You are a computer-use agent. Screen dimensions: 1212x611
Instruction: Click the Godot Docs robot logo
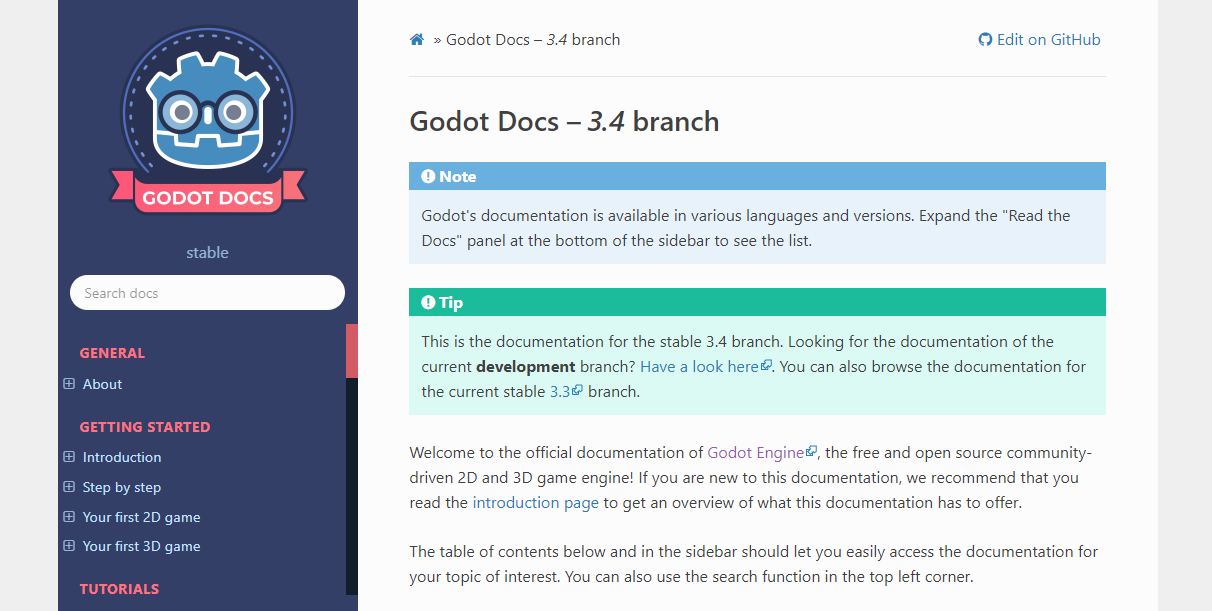[x=208, y=119]
